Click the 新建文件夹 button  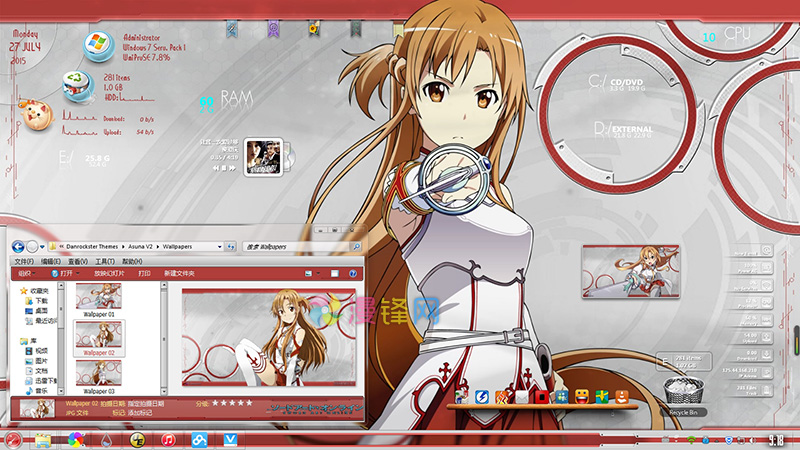179,273
